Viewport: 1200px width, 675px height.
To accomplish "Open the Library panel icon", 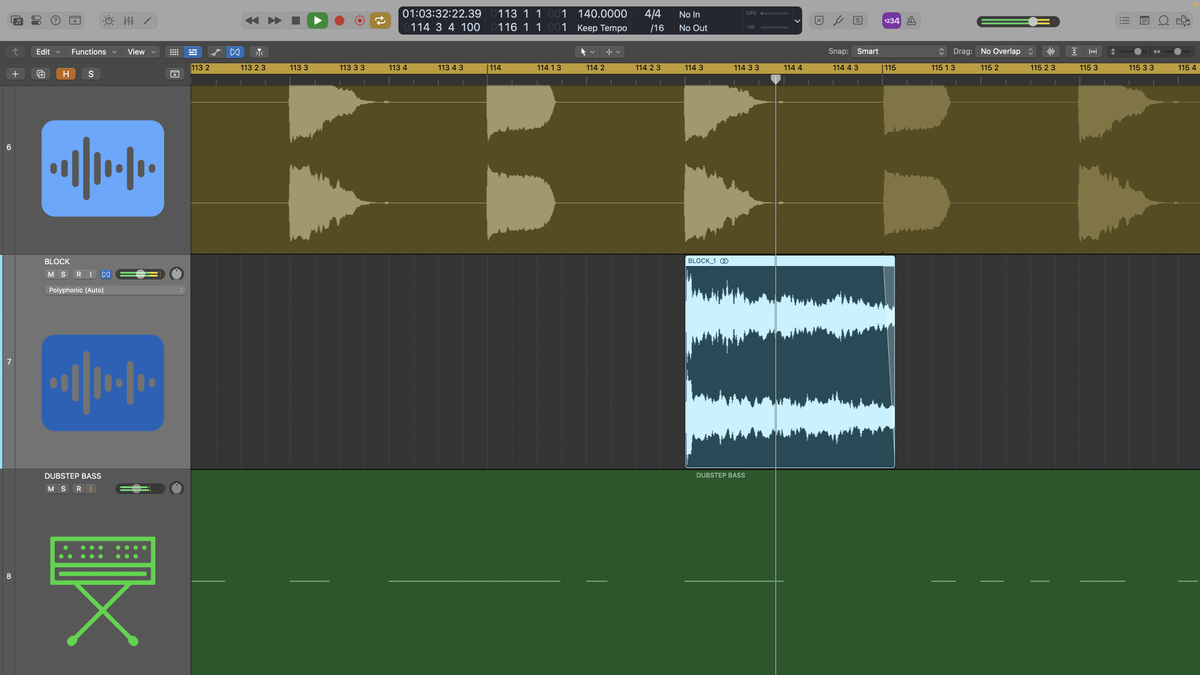I will [18, 20].
